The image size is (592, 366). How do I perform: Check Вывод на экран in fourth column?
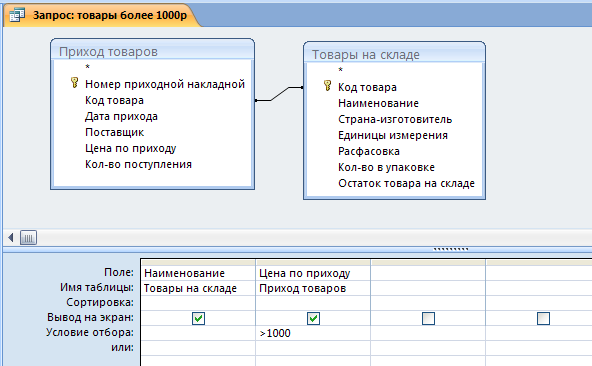(x=543, y=318)
